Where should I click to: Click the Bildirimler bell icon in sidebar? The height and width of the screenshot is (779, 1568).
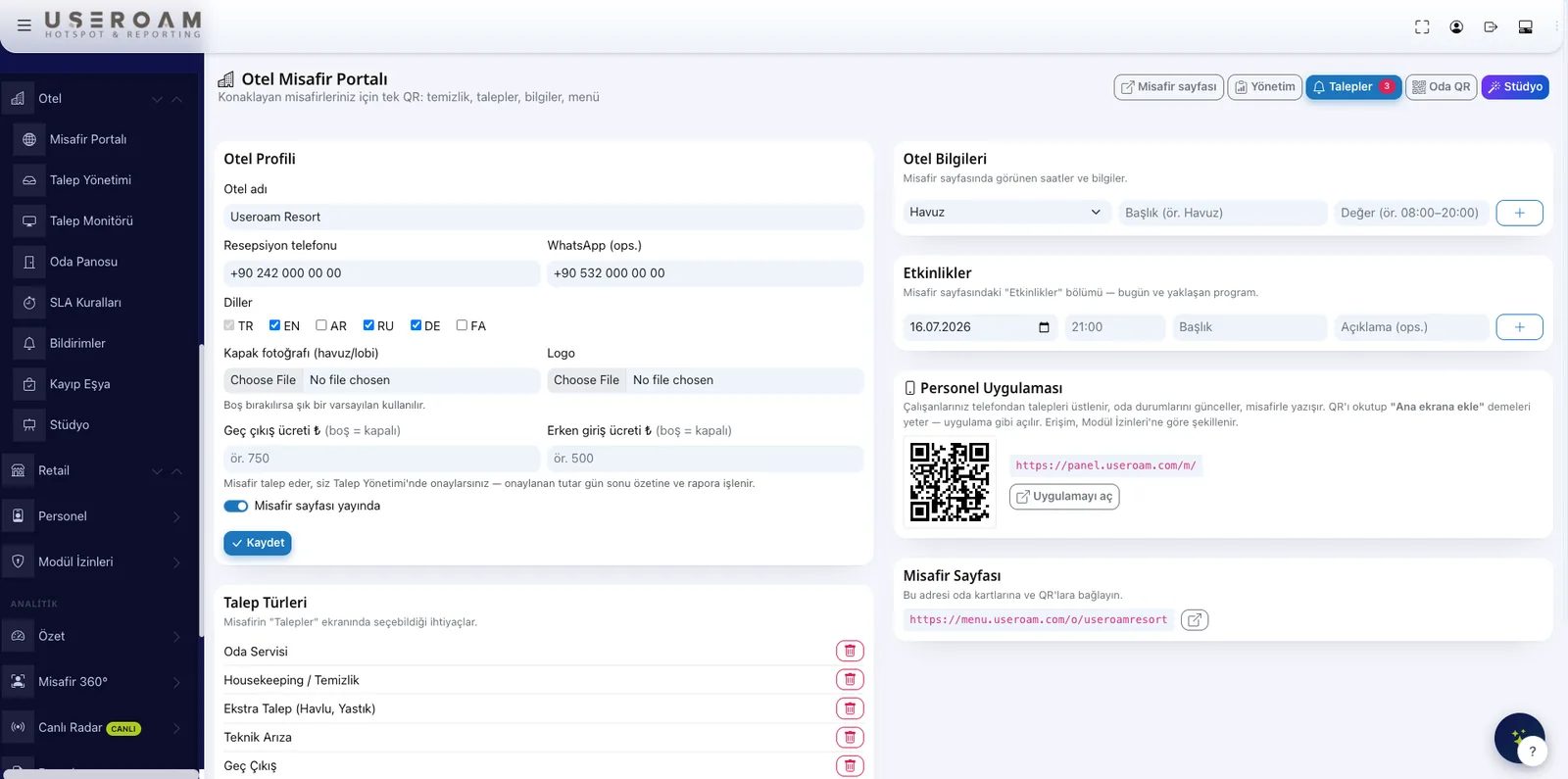pos(29,343)
